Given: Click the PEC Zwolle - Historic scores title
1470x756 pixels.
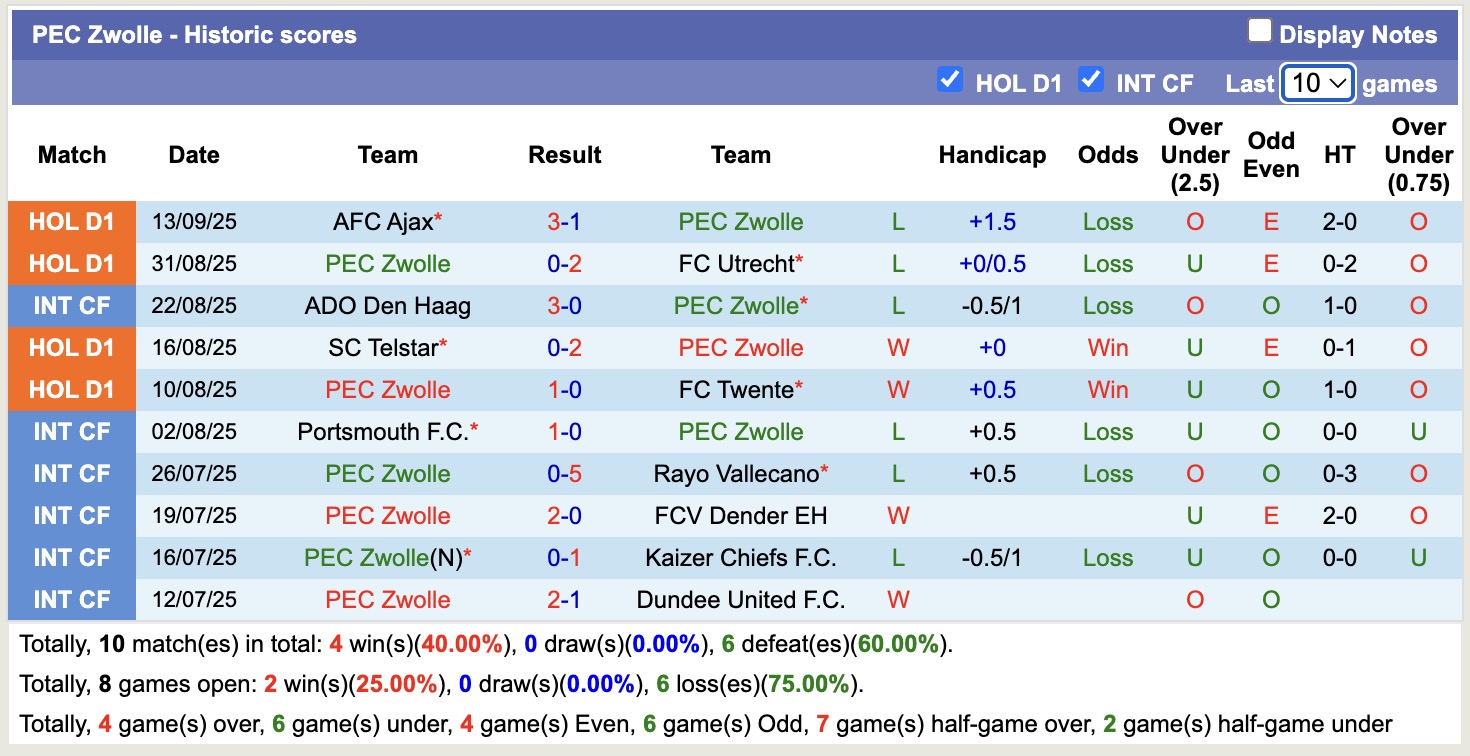Looking at the screenshot, I should [194, 34].
